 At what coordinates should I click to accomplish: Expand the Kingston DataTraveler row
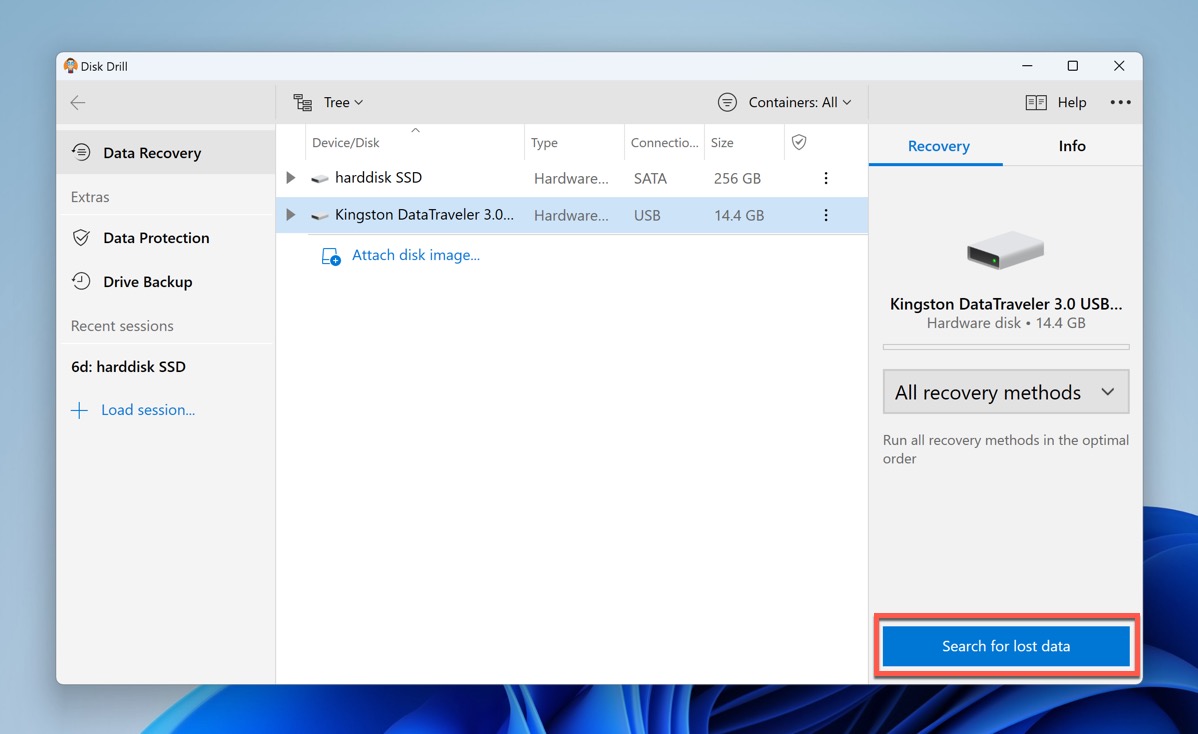(x=290, y=215)
